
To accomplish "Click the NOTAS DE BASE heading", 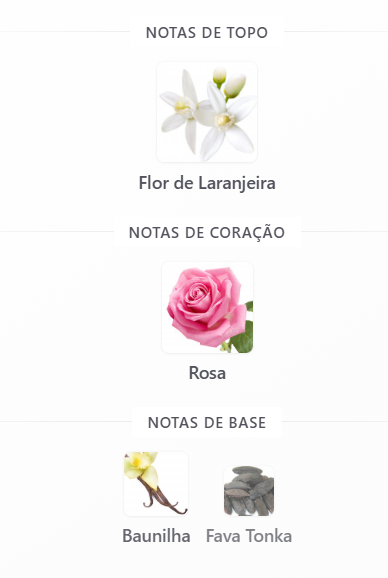I will point(207,422).
